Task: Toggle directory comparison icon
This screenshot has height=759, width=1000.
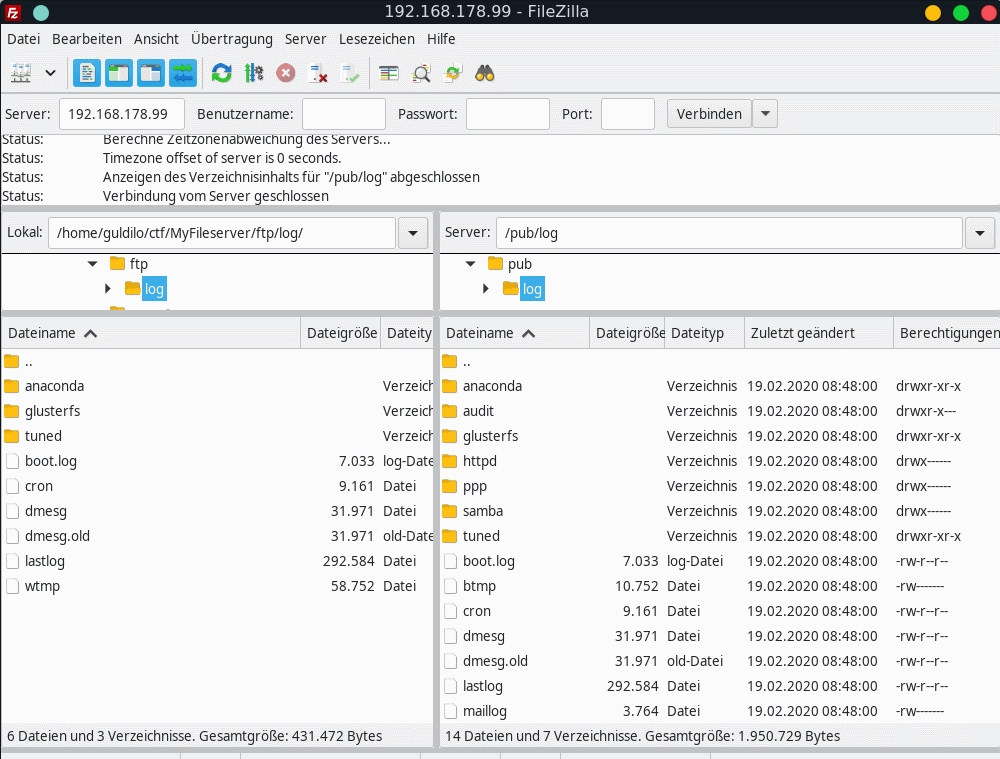Action: (x=421, y=73)
